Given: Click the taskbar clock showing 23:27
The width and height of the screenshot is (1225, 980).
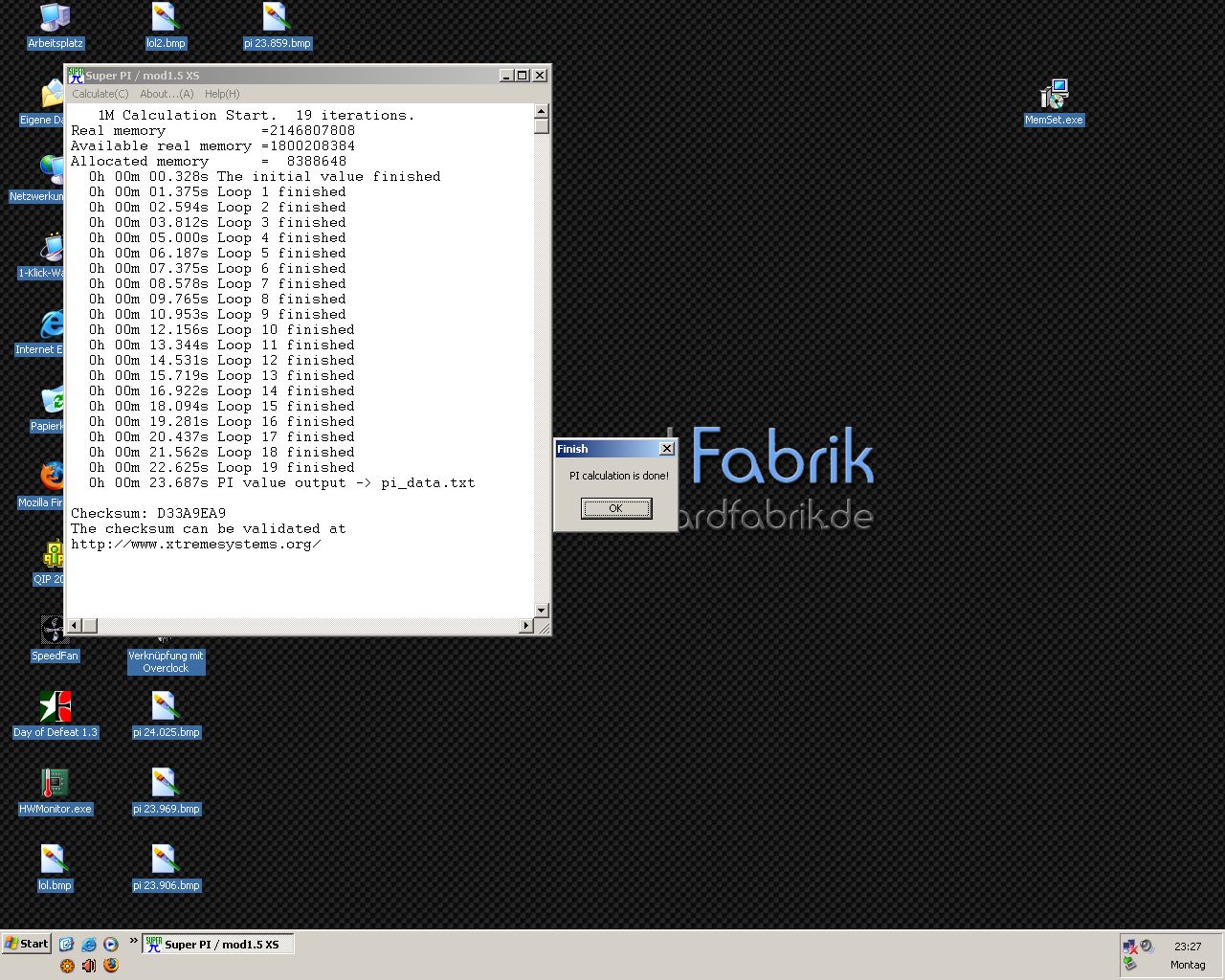Looking at the screenshot, I should pos(1188,946).
